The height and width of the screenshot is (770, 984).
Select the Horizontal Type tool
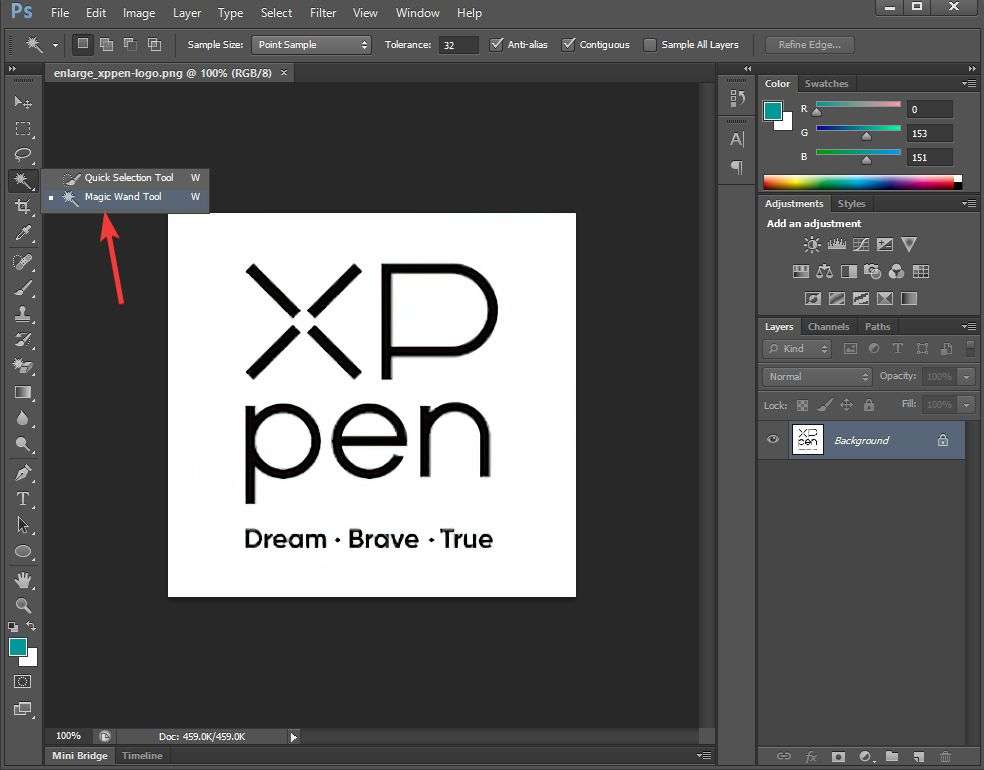click(22, 499)
